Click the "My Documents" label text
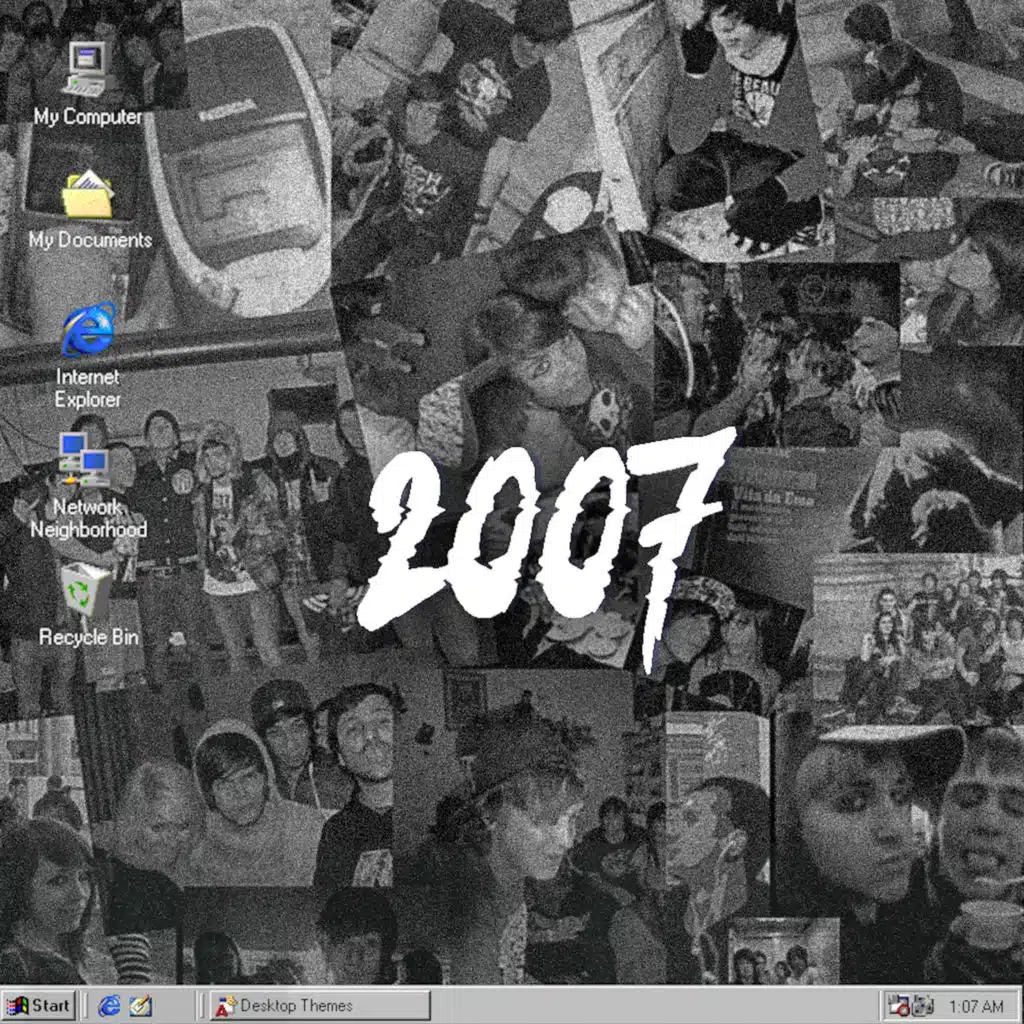 pyautogui.click(x=90, y=240)
